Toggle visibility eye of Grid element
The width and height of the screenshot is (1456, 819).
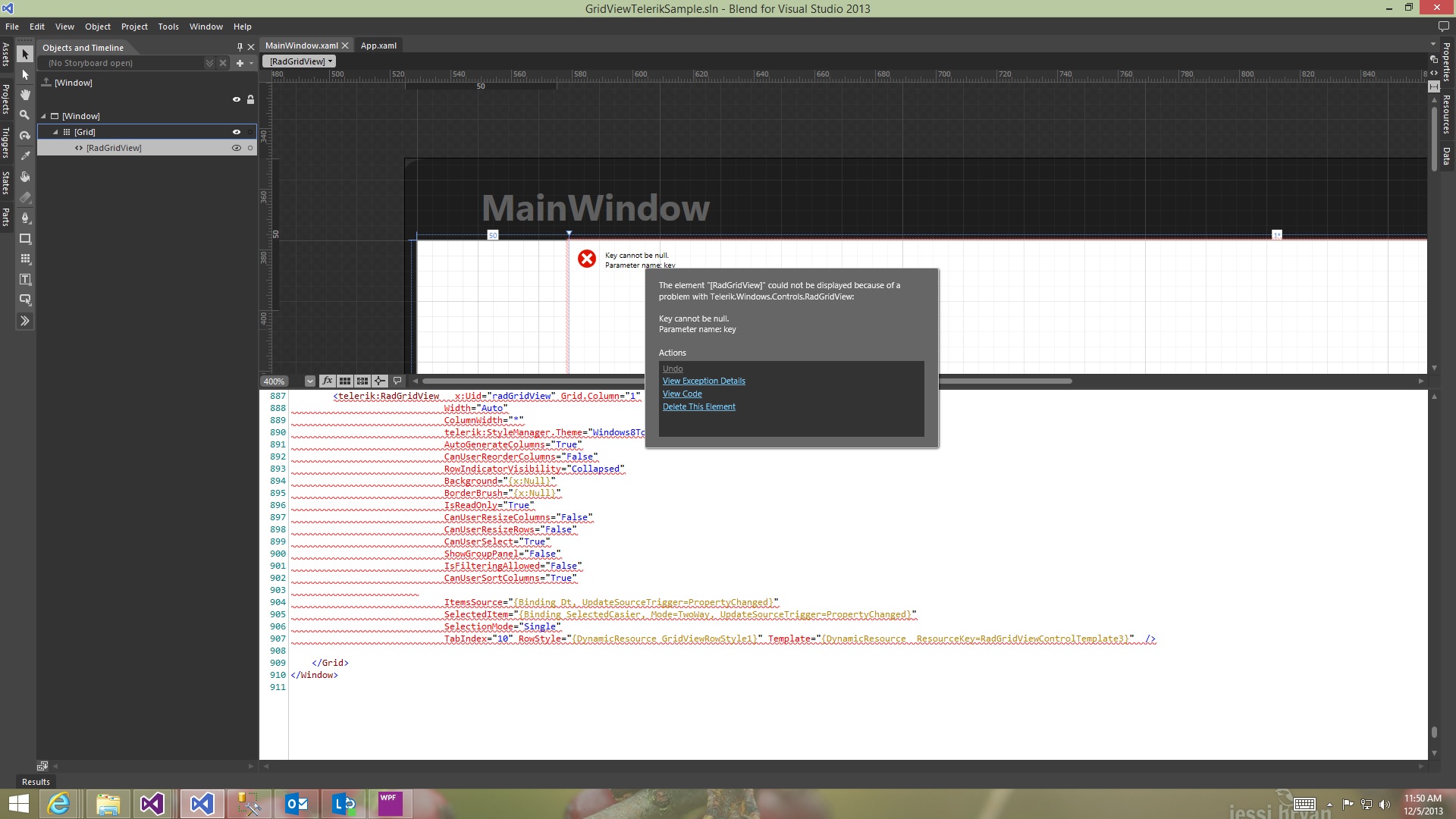(236, 132)
